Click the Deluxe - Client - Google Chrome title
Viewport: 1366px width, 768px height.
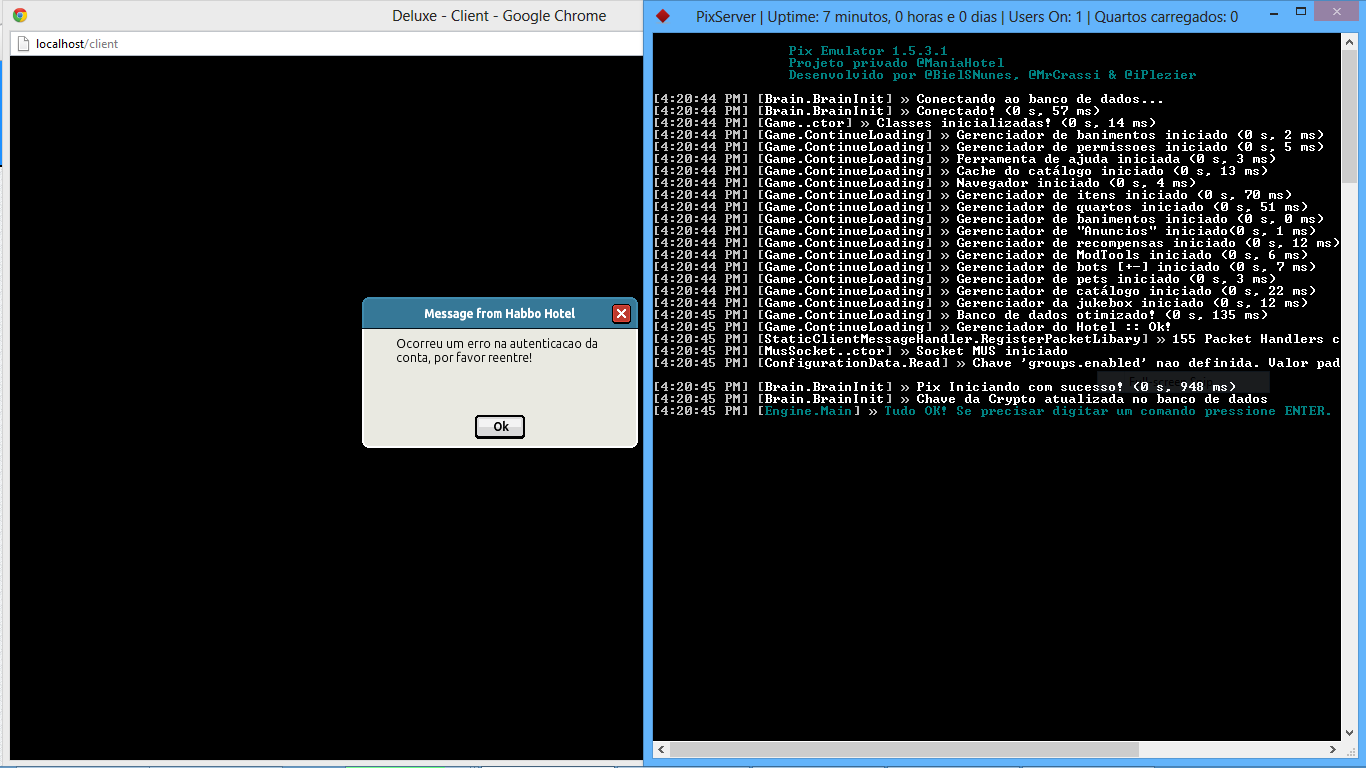[x=499, y=16]
